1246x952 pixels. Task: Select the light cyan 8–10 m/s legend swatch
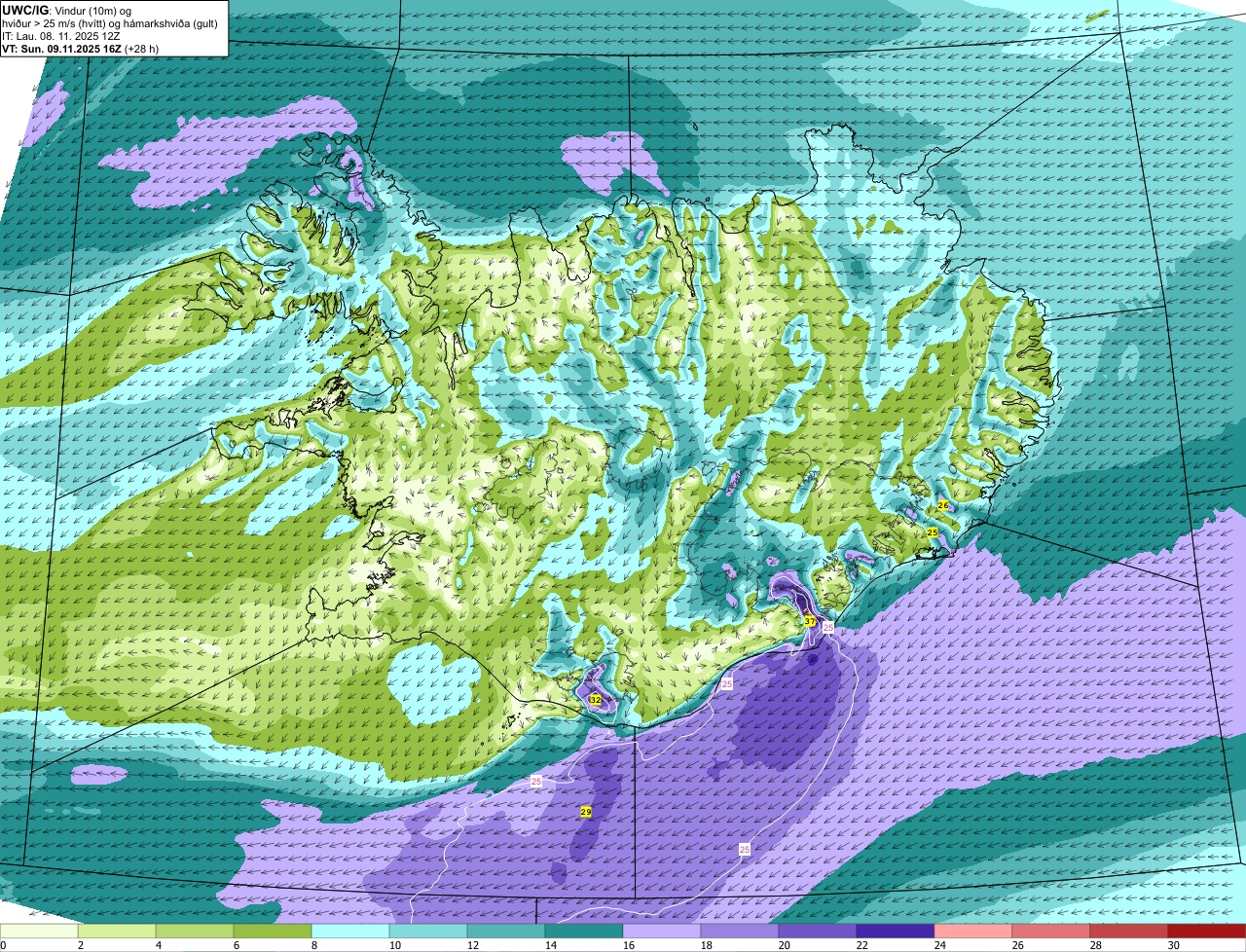pos(350,932)
